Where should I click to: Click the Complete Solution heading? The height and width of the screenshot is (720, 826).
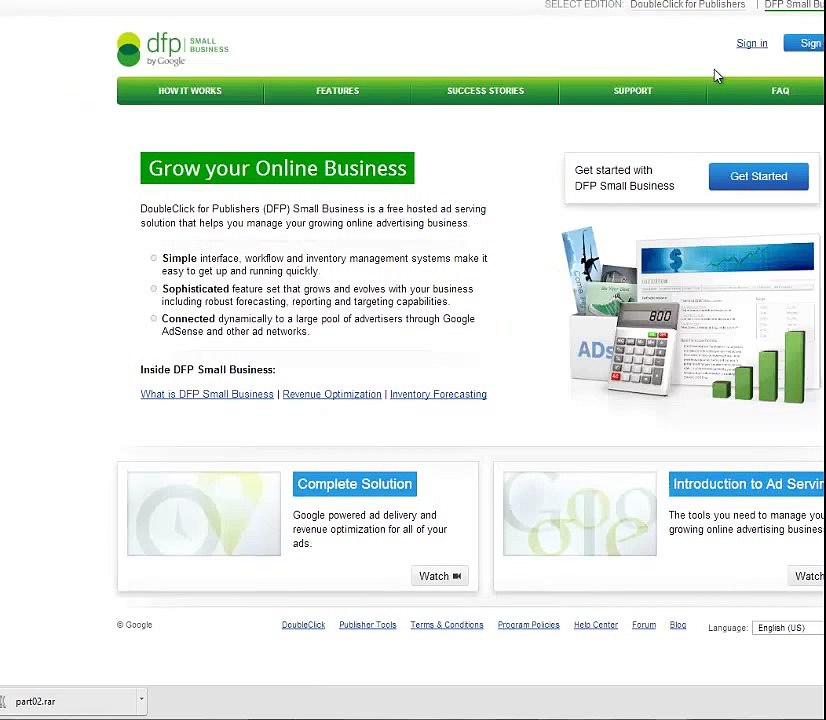(355, 484)
